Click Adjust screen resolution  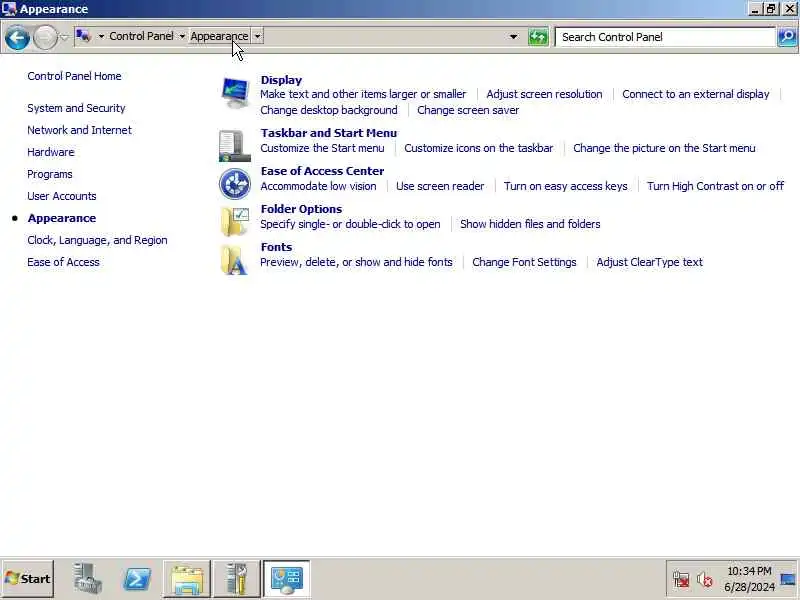tap(544, 94)
